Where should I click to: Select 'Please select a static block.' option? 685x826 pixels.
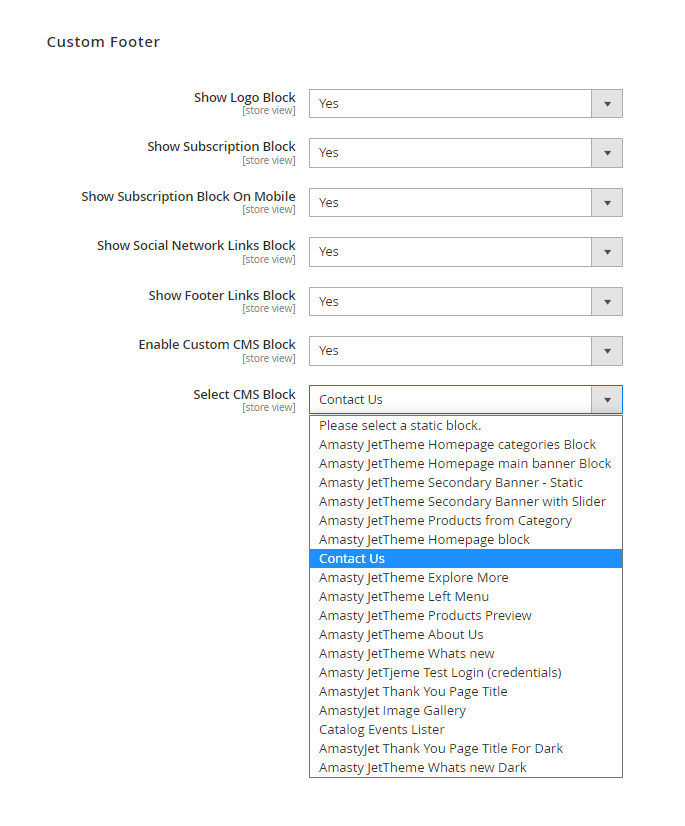click(400, 426)
